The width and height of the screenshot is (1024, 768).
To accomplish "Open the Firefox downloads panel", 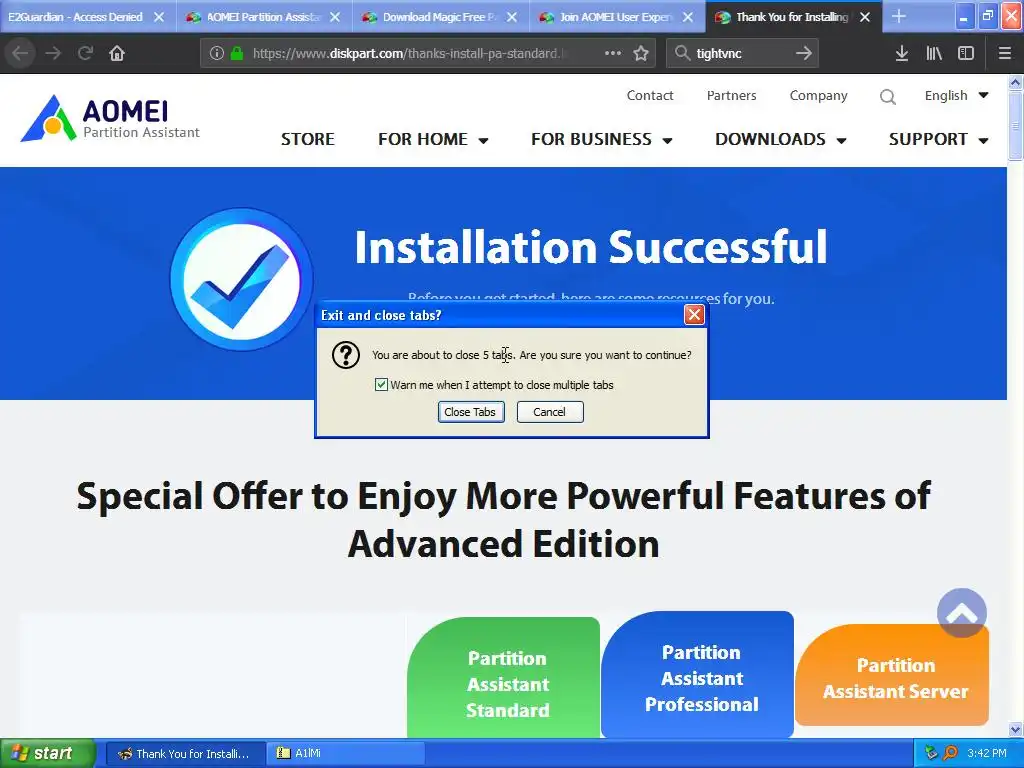I will tap(902, 53).
